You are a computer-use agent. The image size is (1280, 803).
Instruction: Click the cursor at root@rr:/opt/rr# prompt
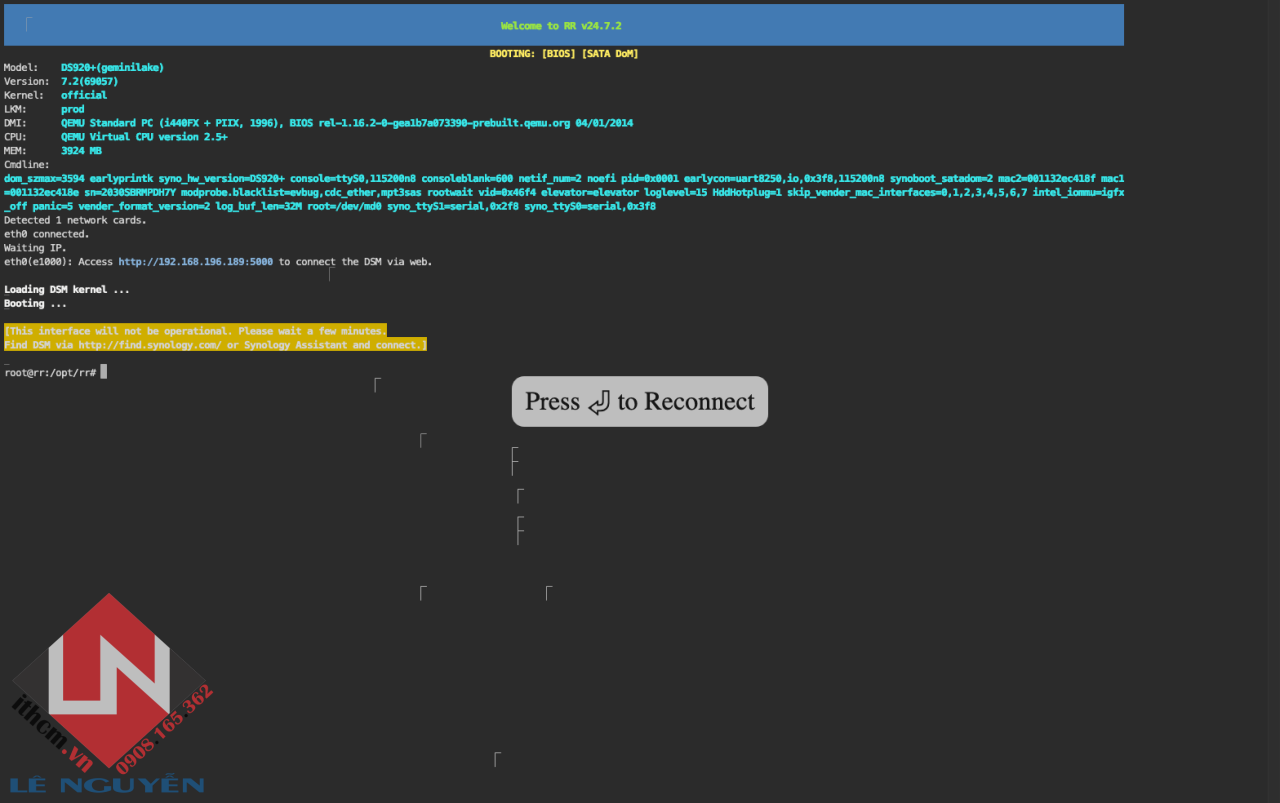(103, 372)
